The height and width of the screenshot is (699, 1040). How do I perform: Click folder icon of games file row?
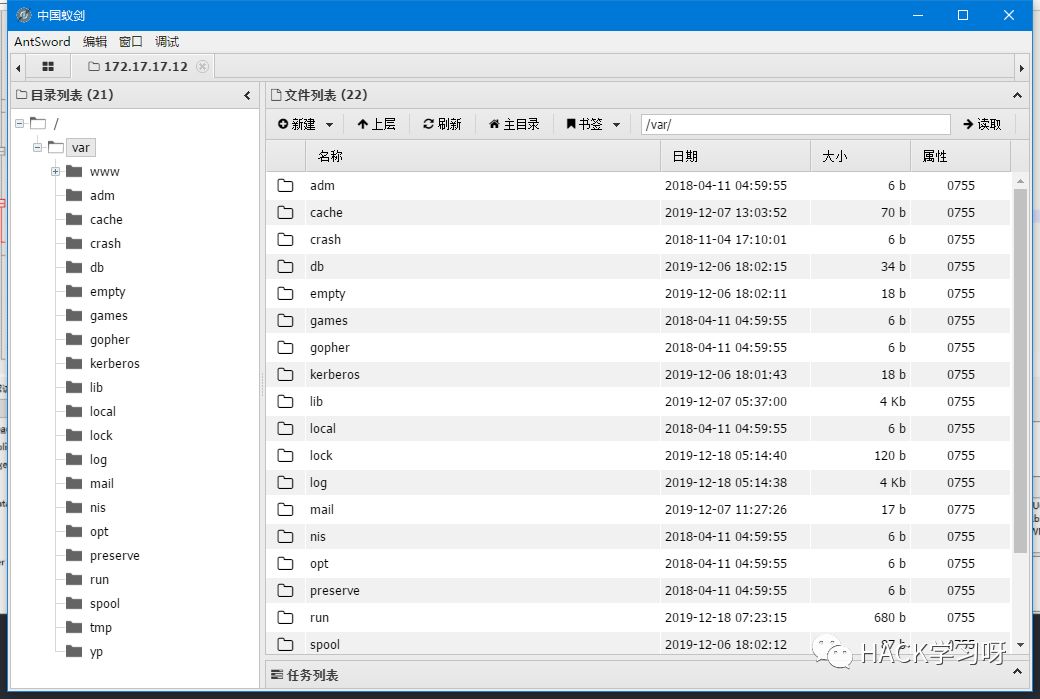(285, 321)
